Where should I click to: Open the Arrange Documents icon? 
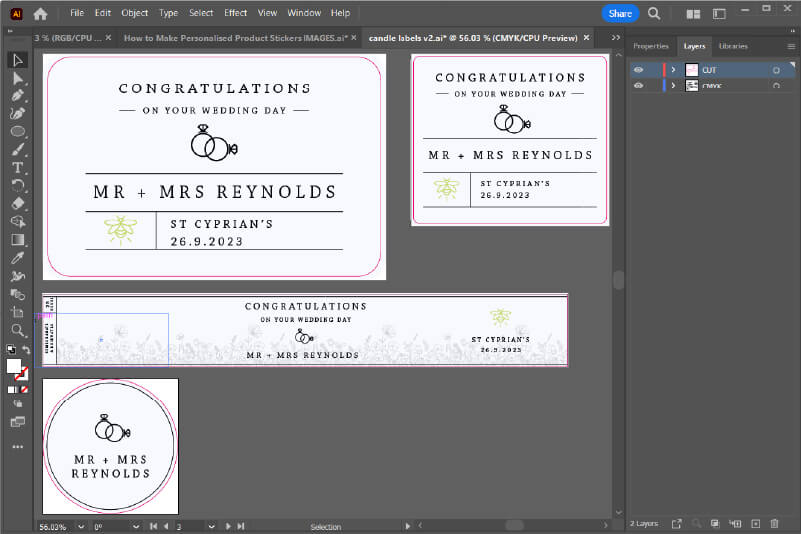pos(692,14)
